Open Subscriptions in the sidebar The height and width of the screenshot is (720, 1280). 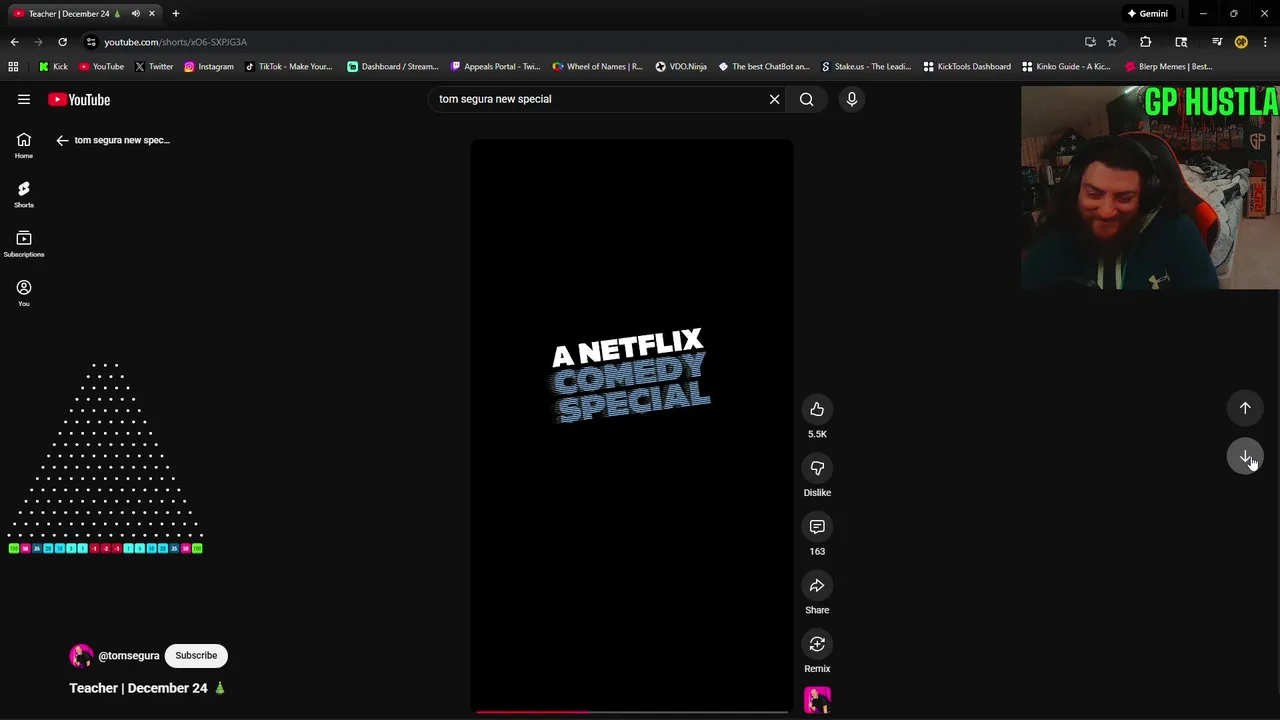(24, 243)
